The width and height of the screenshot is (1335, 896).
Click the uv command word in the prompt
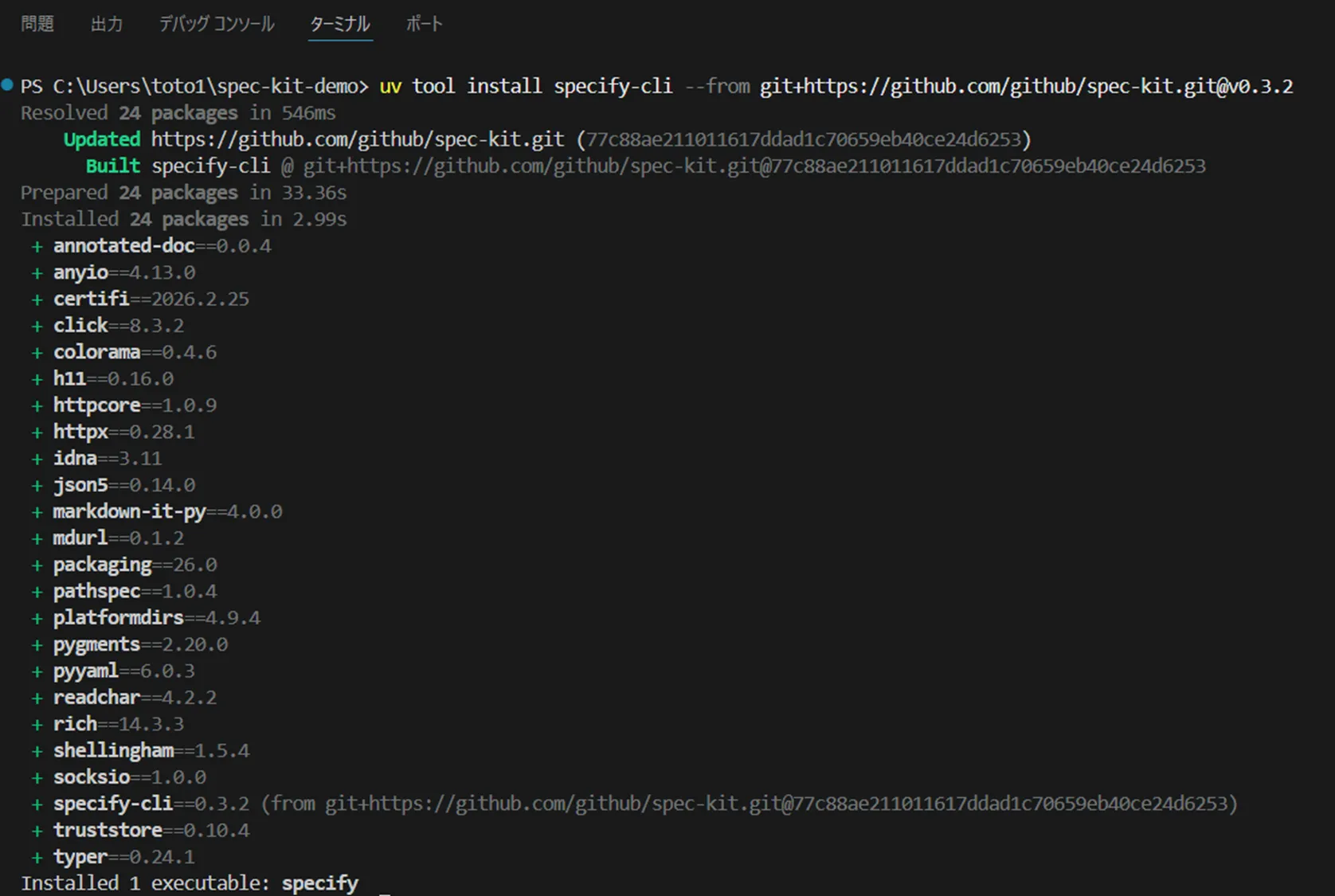(390, 86)
